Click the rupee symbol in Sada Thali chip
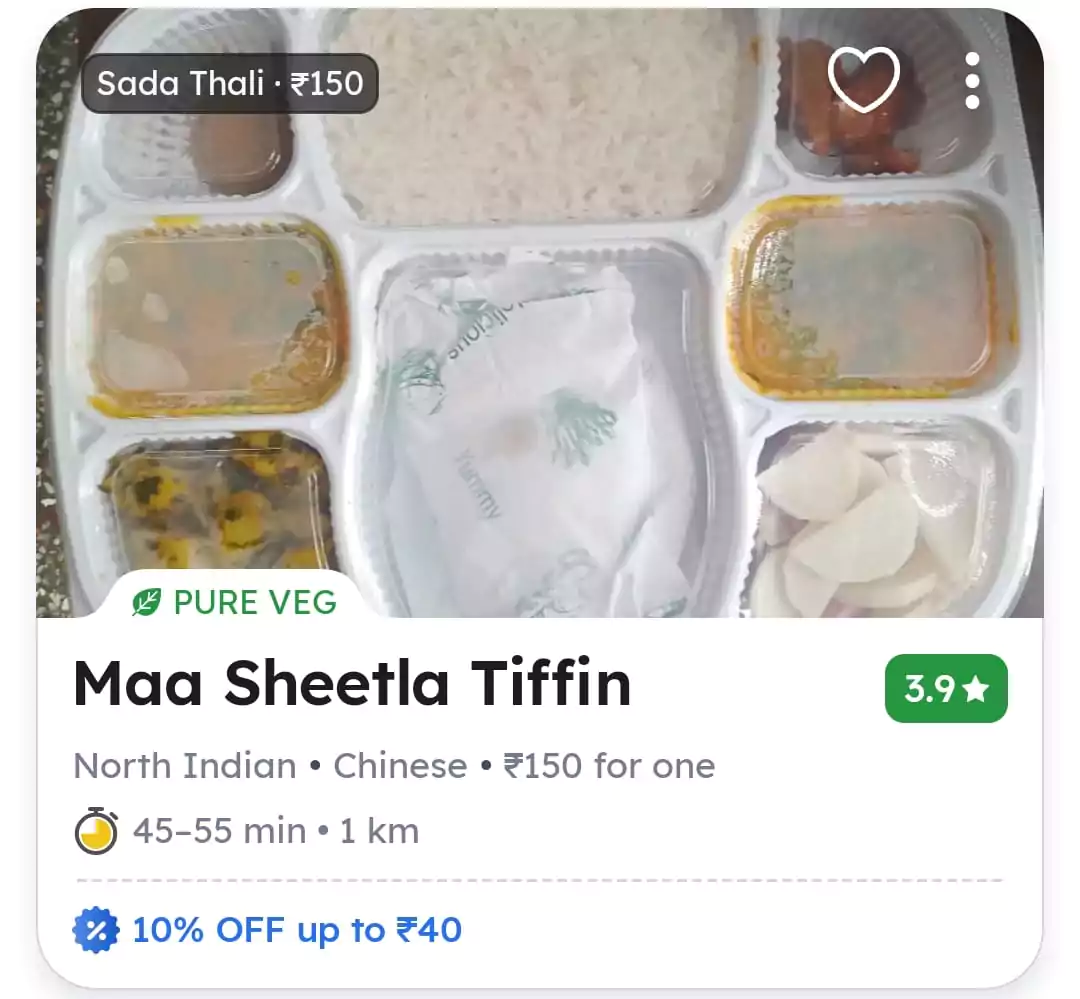The width and height of the screenshot is (1080, 999). [x=300, y=84]
